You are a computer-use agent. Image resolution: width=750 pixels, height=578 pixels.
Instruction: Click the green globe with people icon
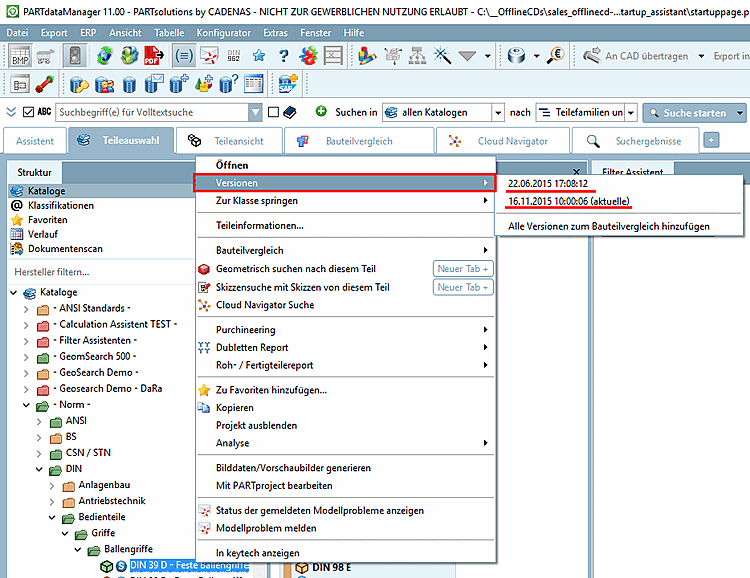(x=129, y=56)
